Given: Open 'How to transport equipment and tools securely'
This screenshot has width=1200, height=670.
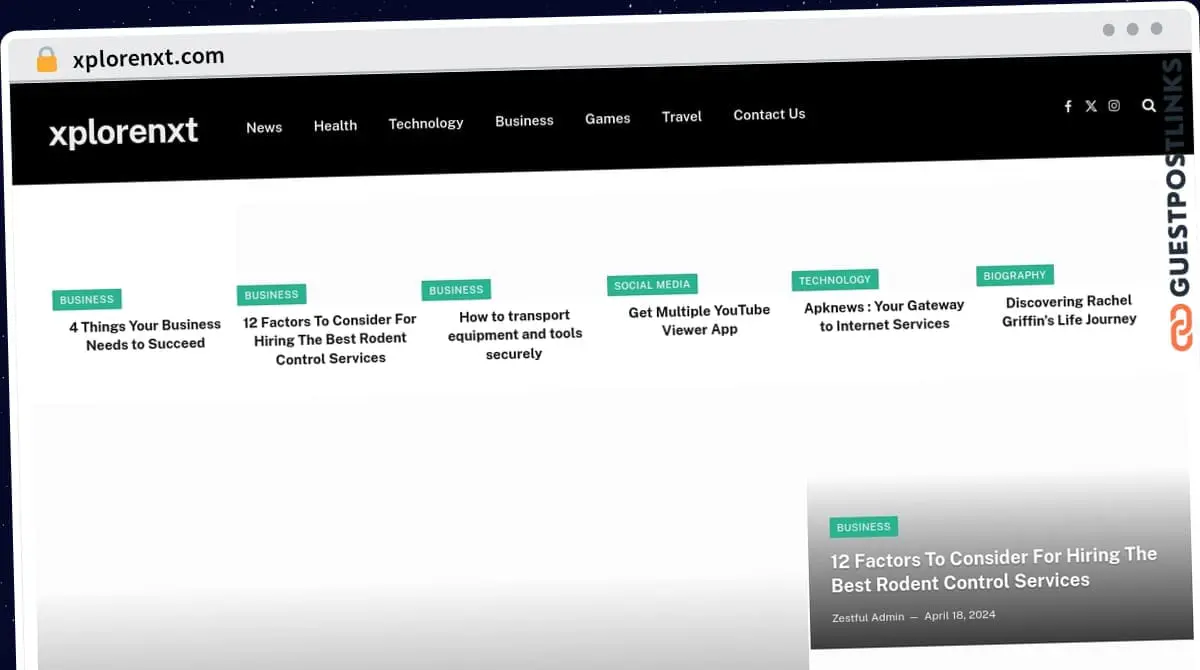Looking at the screenshot, I should (514, 334).
